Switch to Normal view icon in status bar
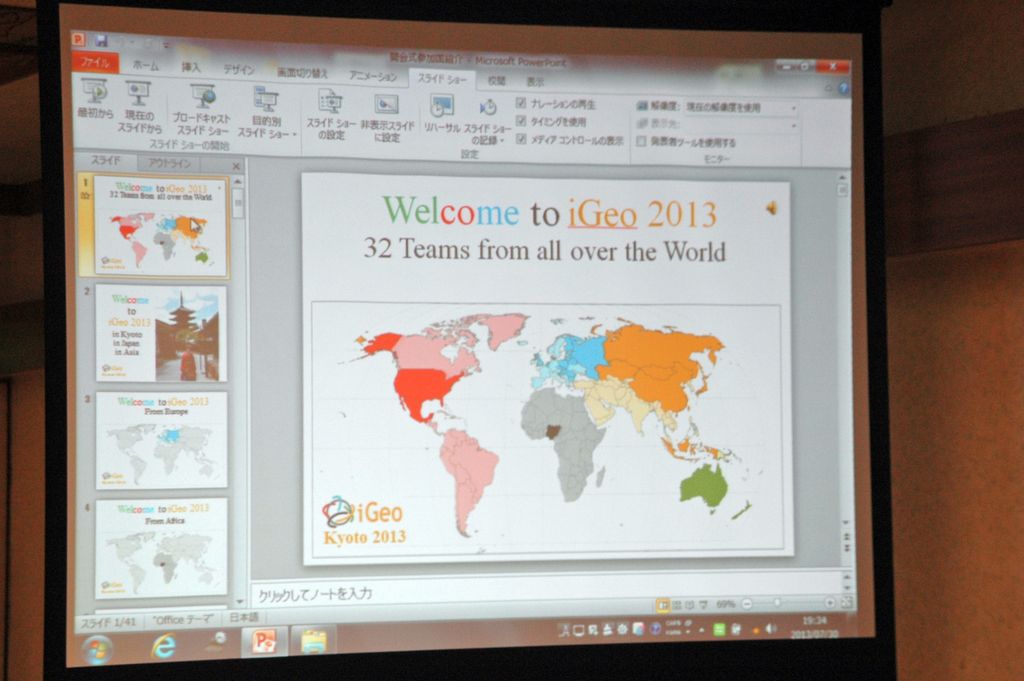Screen dimensions: 1024x681 663,605
